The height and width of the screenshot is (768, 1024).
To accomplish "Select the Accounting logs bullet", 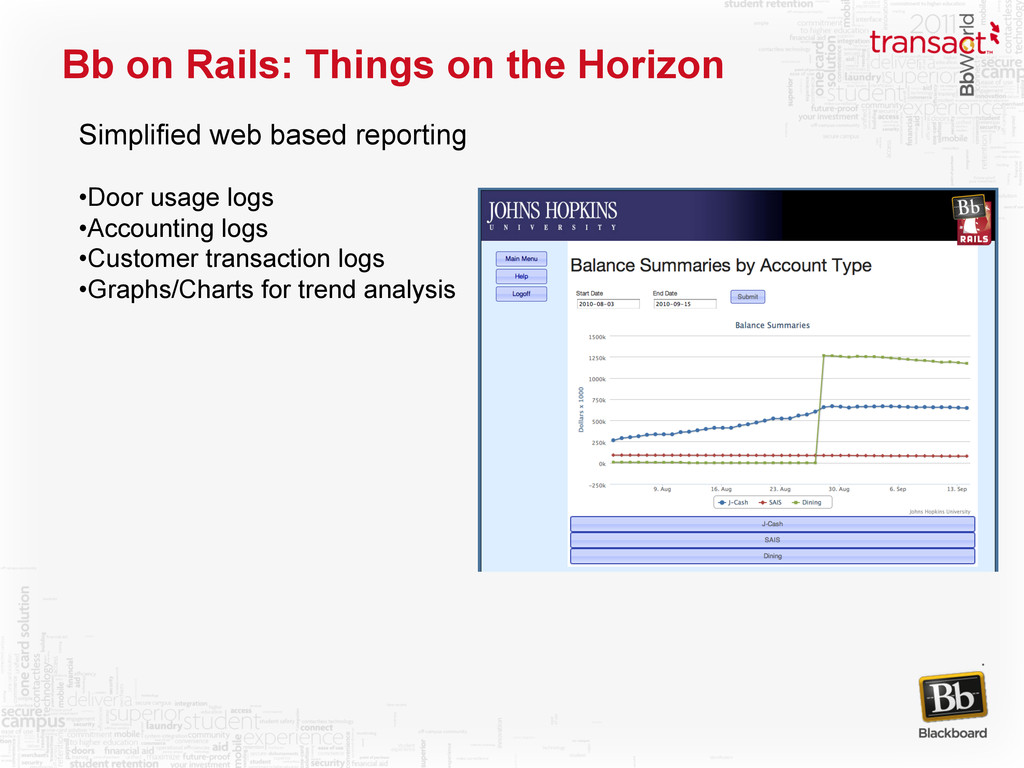I will (173, 228).
